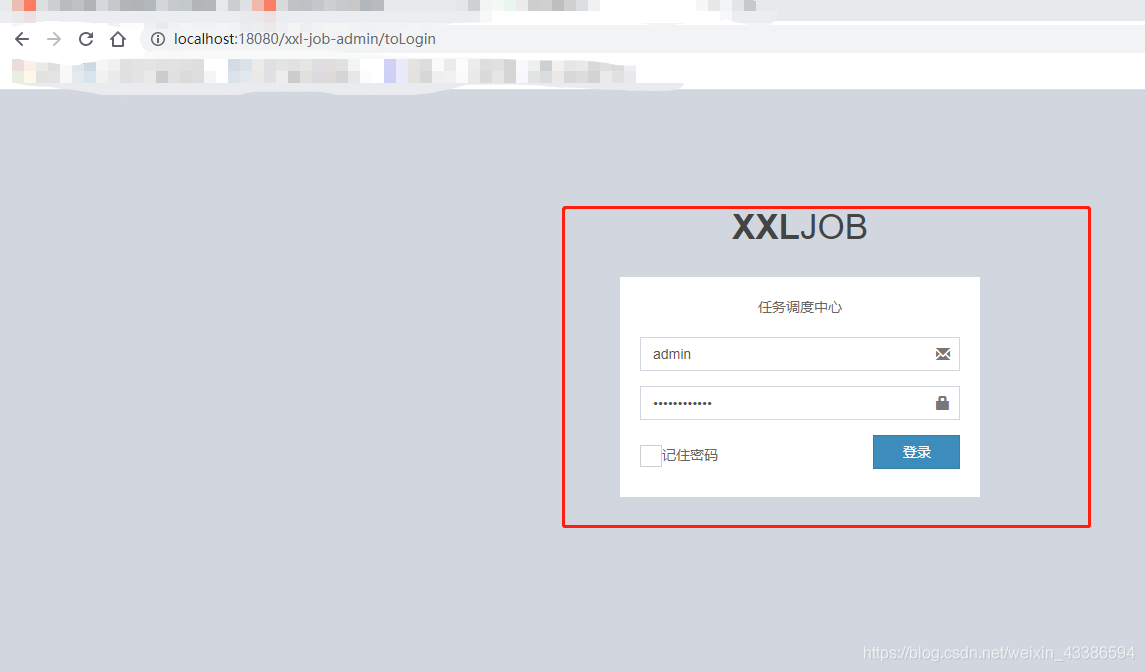The image size is (1145, 672).
Task: Click the browser back arrow
Action: 22,39
